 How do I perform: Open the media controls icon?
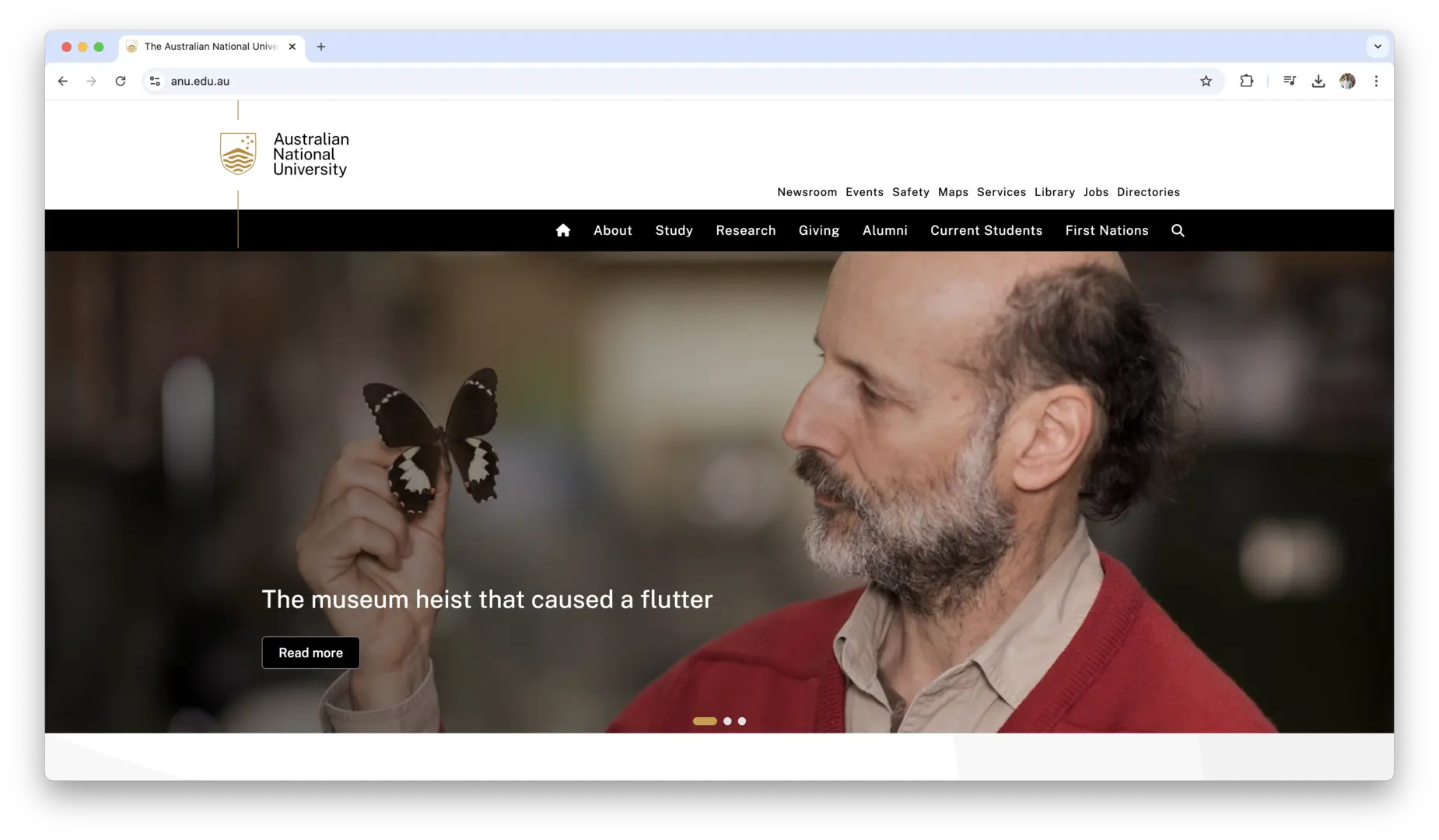point(1289,81)
